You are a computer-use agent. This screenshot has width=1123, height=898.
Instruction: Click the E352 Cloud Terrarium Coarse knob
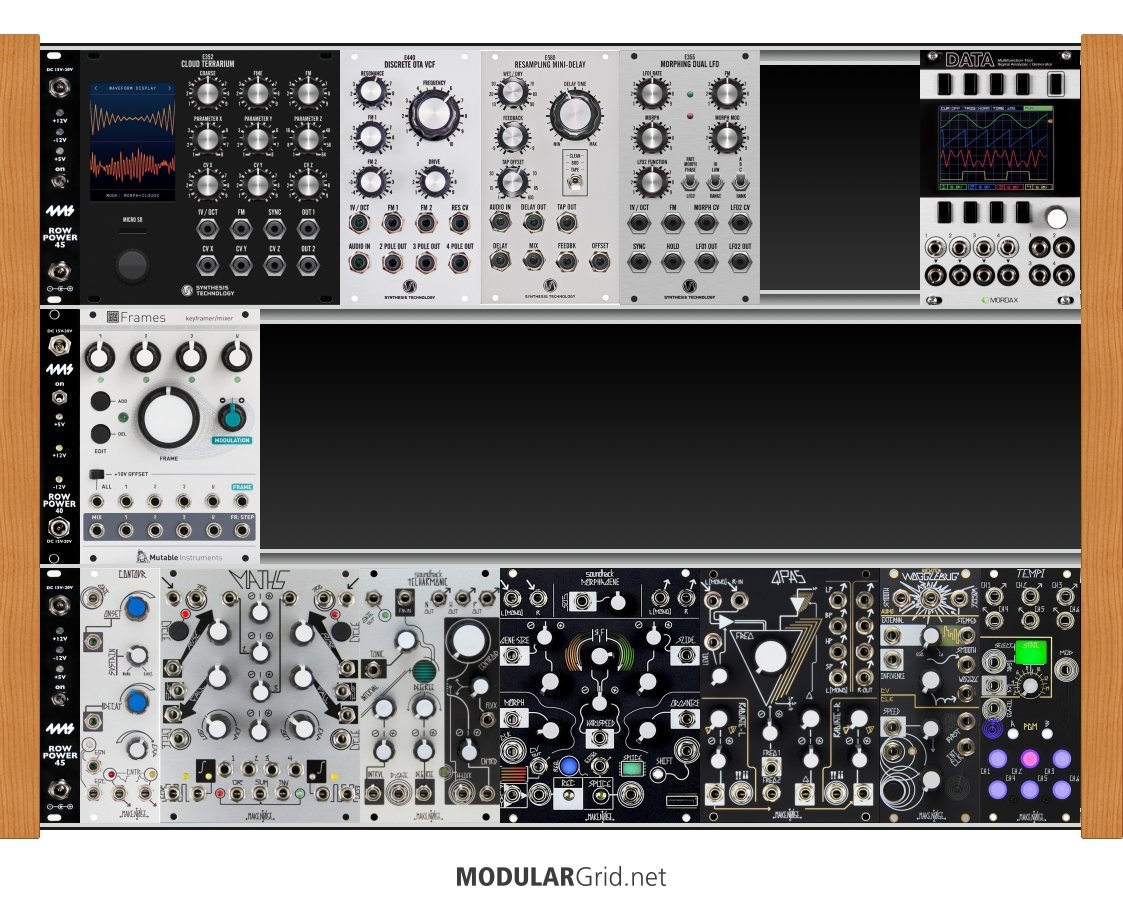(x=207, y=93)
